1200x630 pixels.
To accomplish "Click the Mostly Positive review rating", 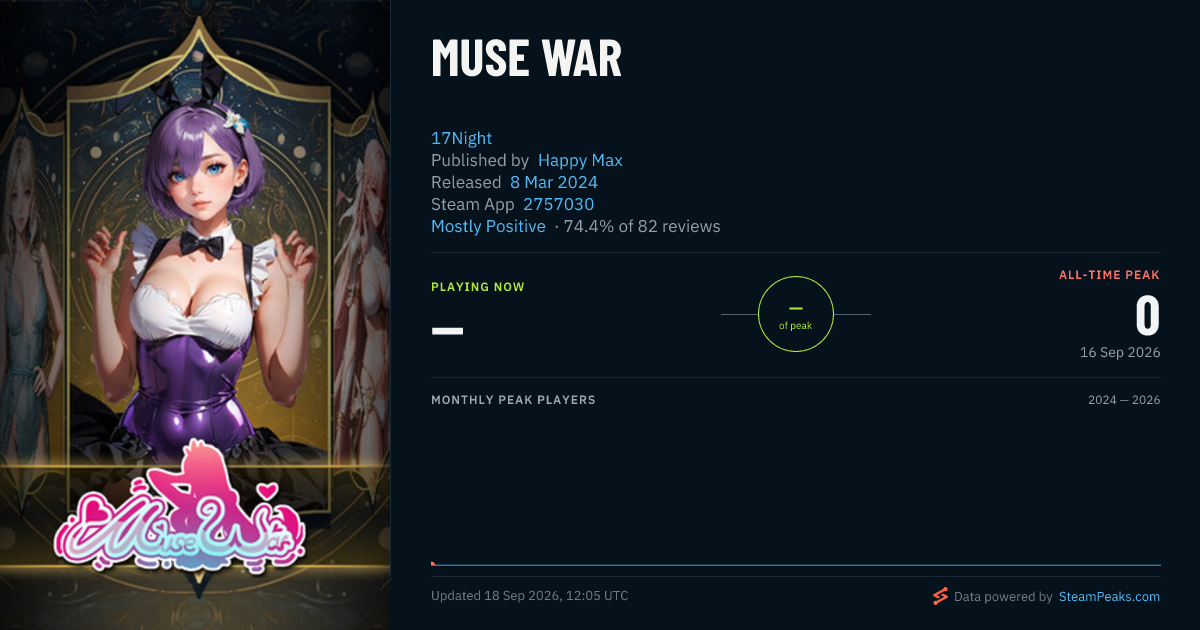I will [488, 226].
